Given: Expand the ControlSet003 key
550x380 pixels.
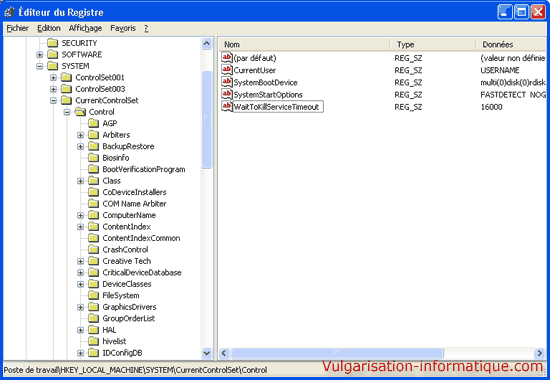Looking at the screenshot, I should tap(53, 89).
